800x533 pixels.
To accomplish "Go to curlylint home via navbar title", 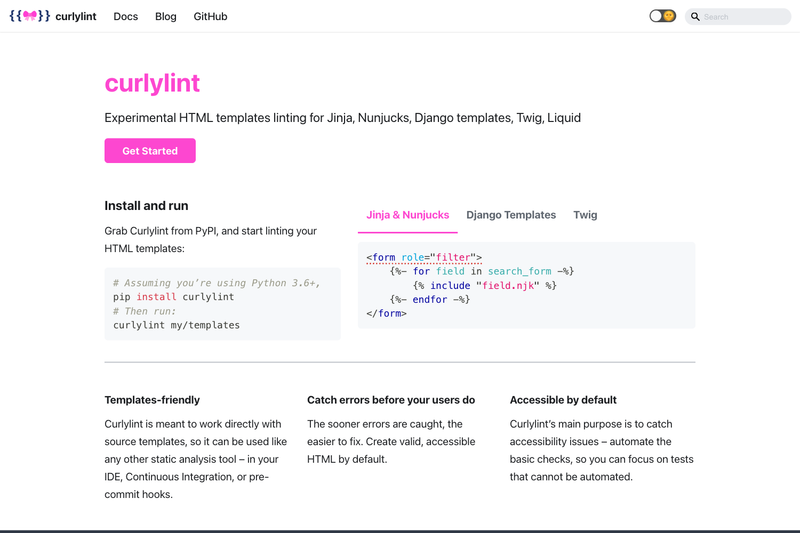I will click(76, 16).
